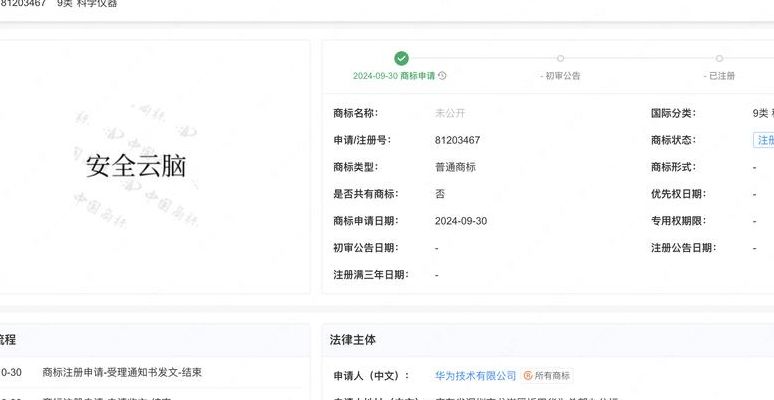Click the 商标注册申请-受理通知书发文-结束 row

point(122,372)
